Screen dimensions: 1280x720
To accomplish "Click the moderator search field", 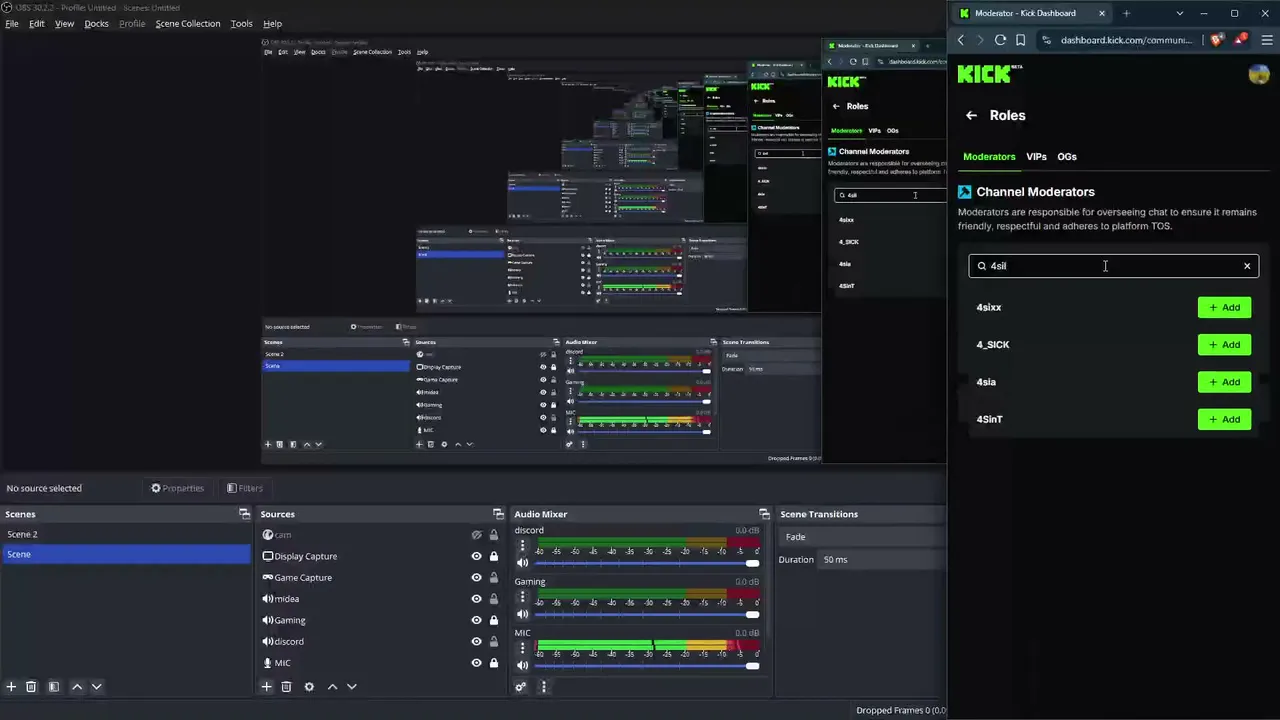I will [x=1113, y=266].
